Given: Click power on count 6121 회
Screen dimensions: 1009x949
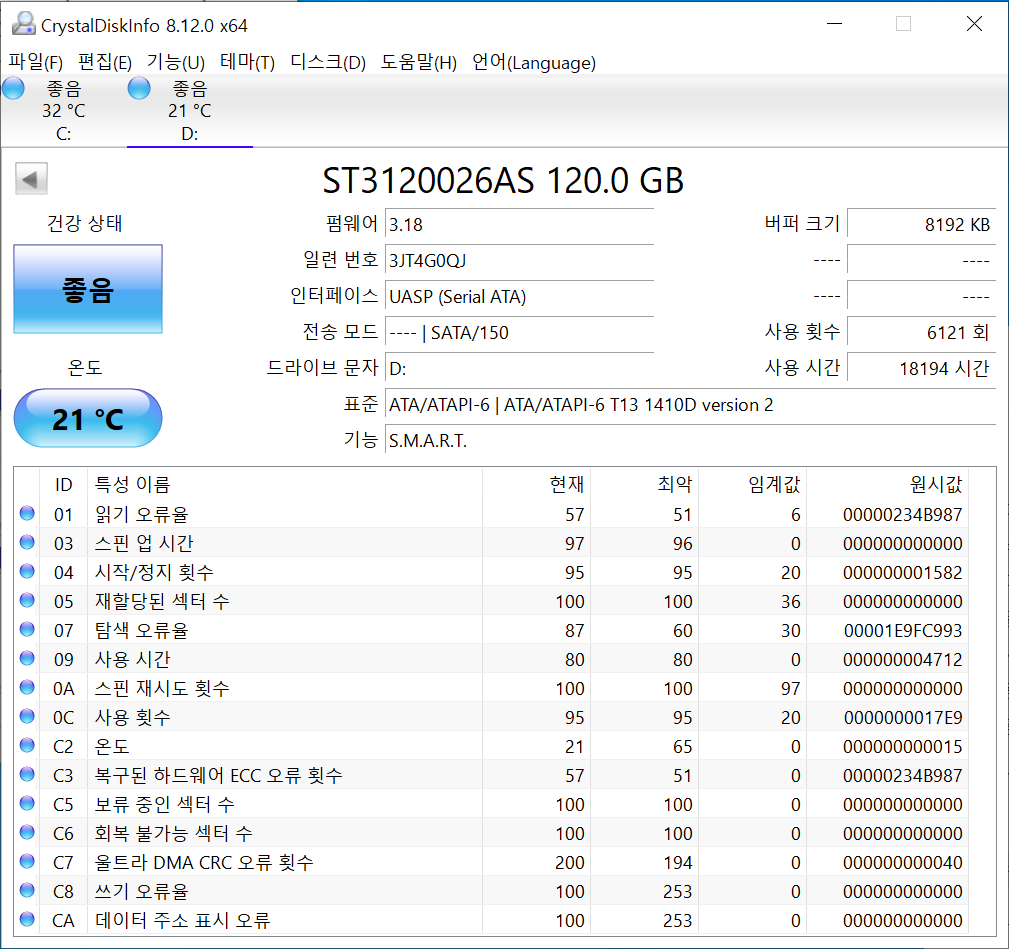Looking at the screenshot, I should point(921,333).
